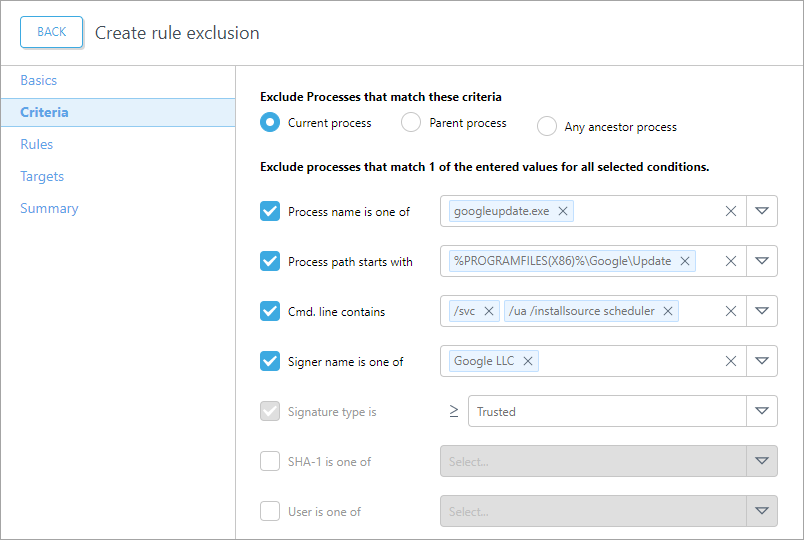Remove the %PROGRAMFILES(X86)% path tag
This screenshot has height=540, width=804.
coord(685,261)
